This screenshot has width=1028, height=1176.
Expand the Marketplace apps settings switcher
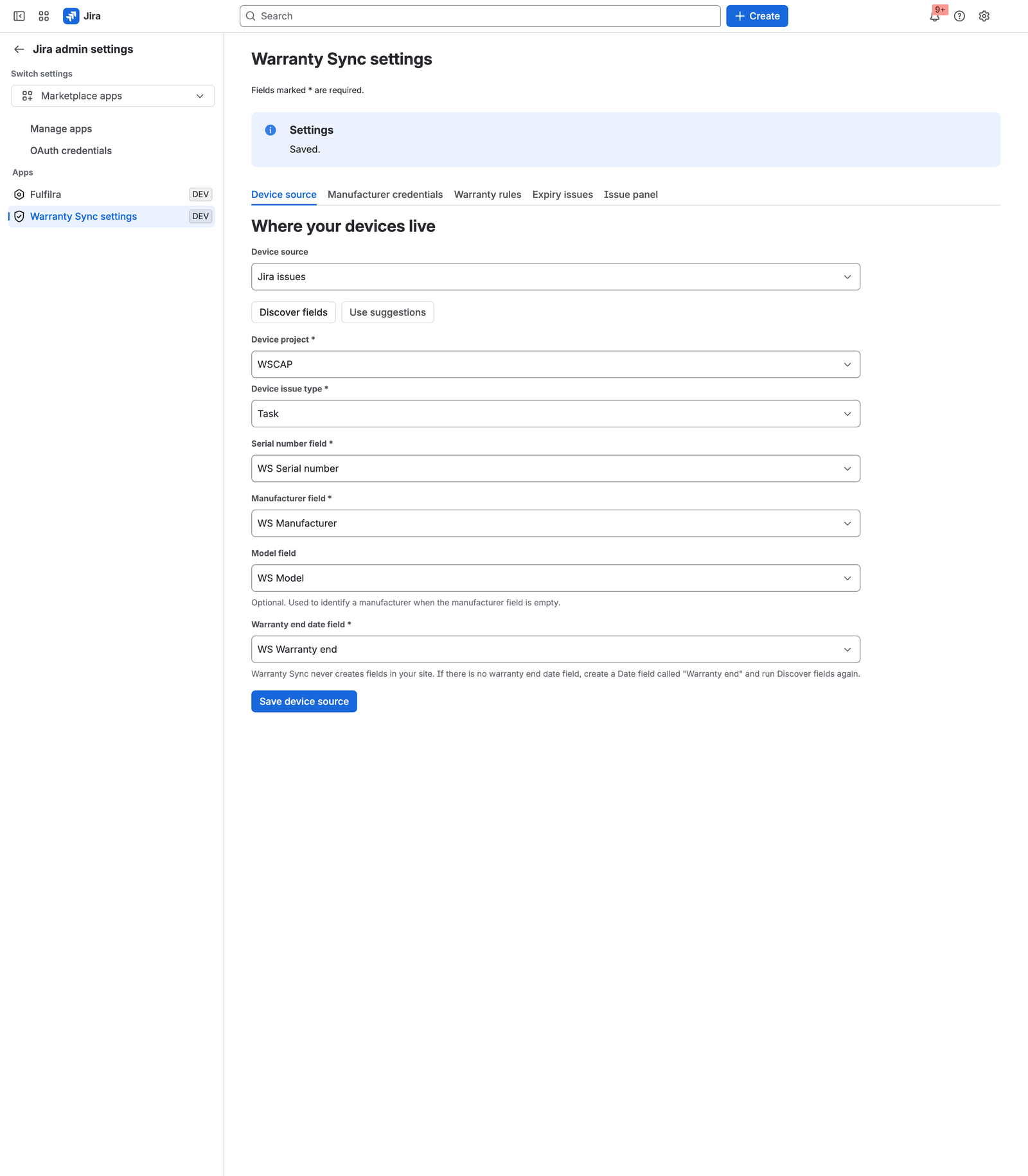(x=113, y=96)
